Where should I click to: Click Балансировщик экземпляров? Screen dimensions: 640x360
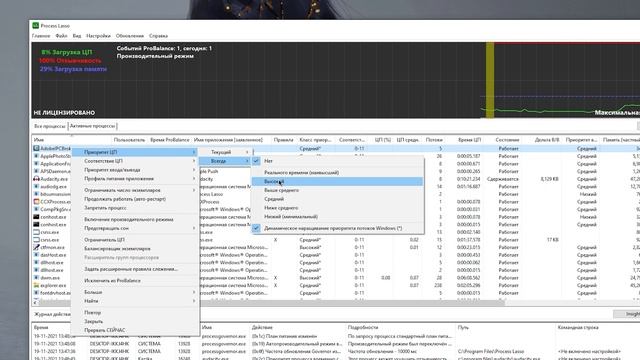pyautogui.click(x=135, y=249)
